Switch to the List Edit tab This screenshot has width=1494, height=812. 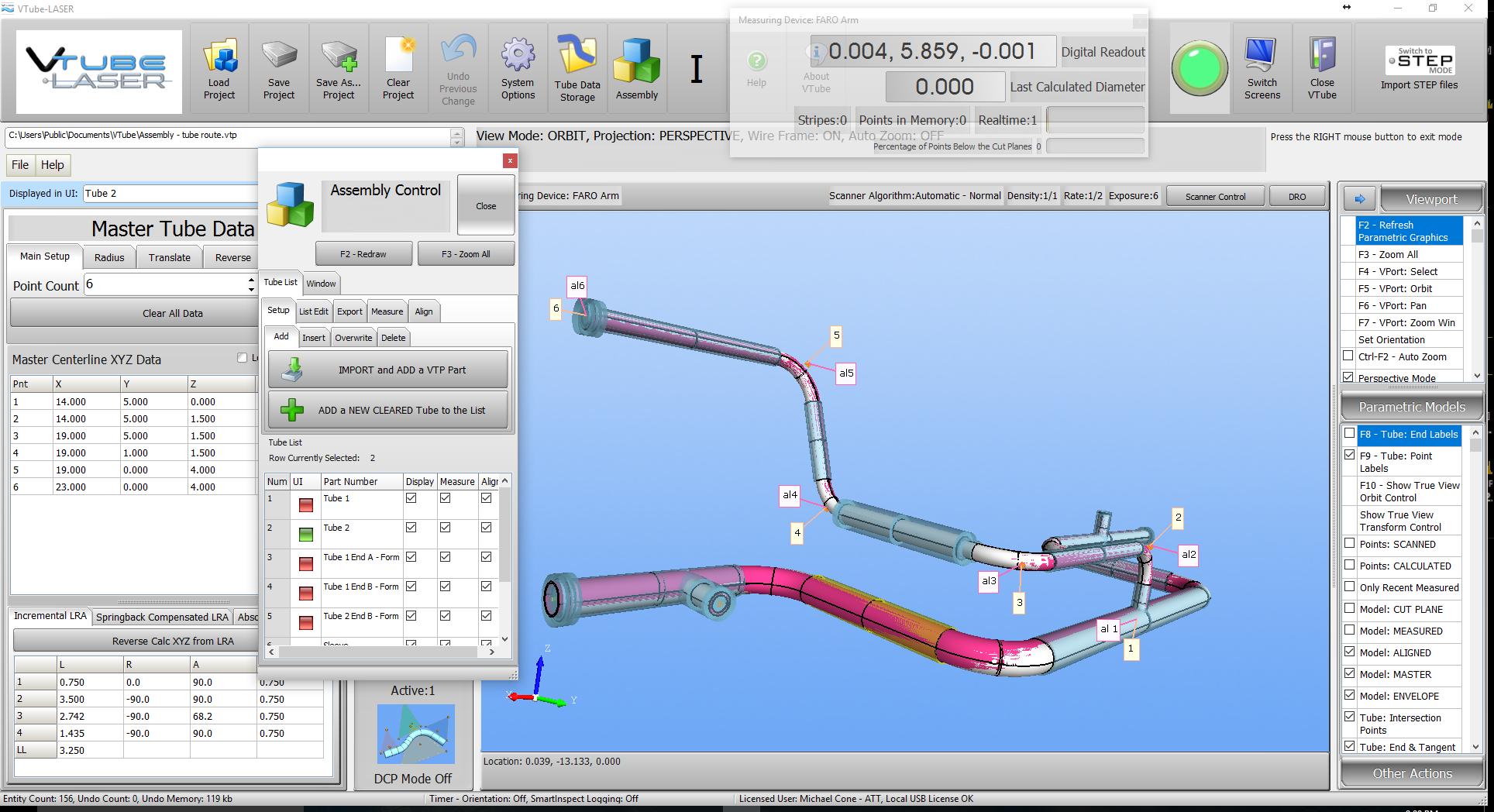point(314,311)
